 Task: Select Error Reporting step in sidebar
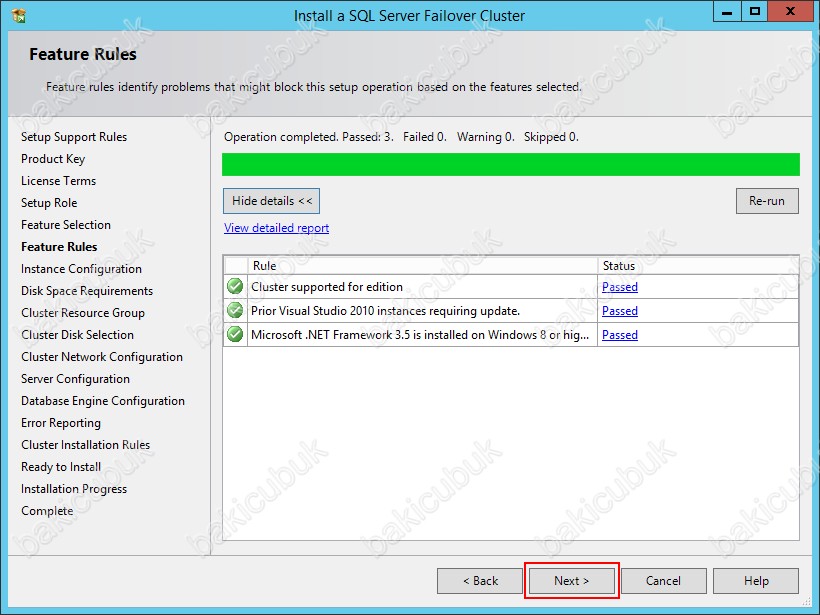coord(61,423)
